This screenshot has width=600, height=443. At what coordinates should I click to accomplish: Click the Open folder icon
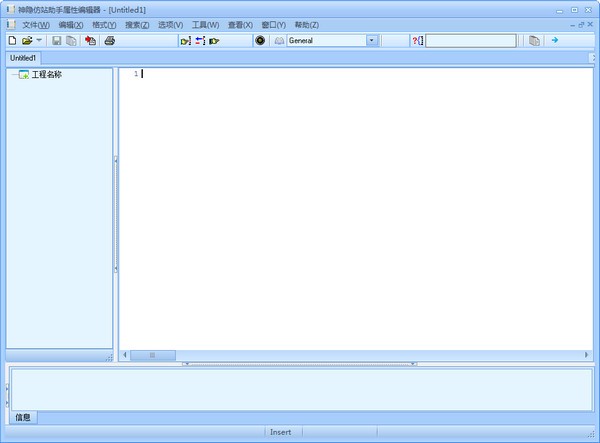pyautogui.click(x=27, y=41)
